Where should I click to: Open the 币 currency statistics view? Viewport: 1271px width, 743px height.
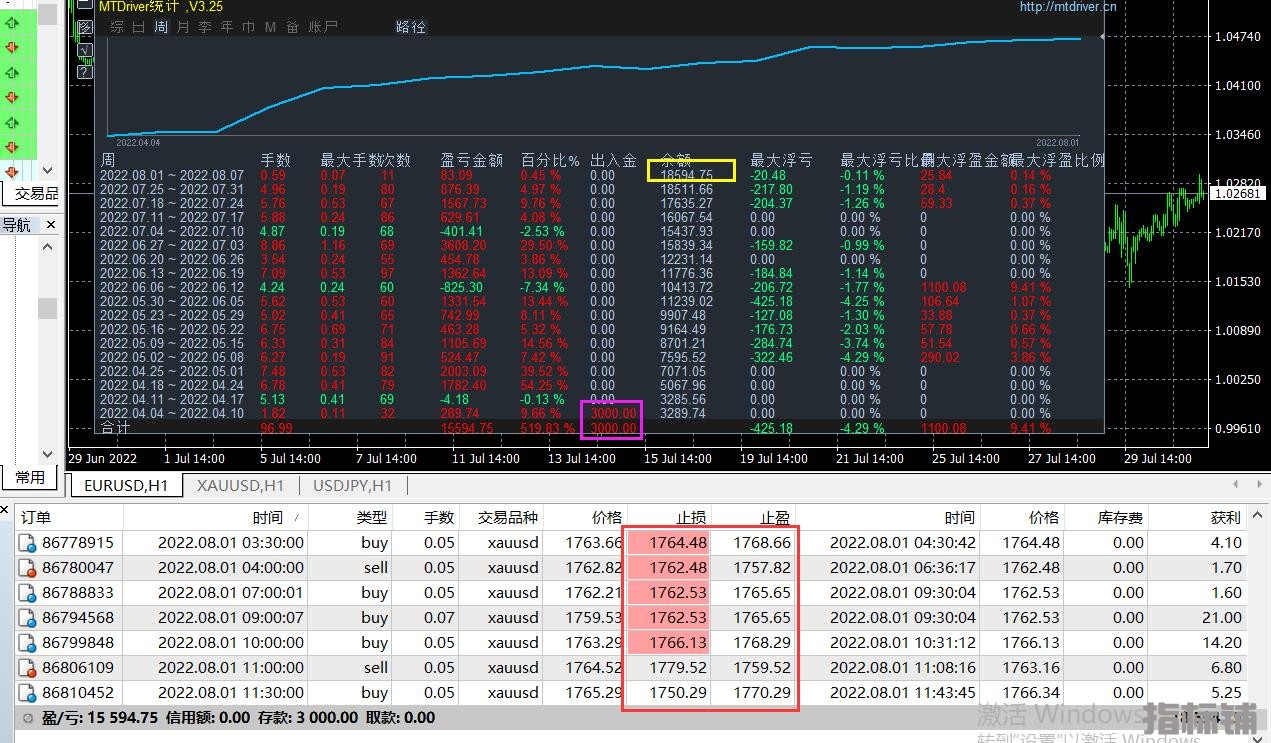pos(249,27)
